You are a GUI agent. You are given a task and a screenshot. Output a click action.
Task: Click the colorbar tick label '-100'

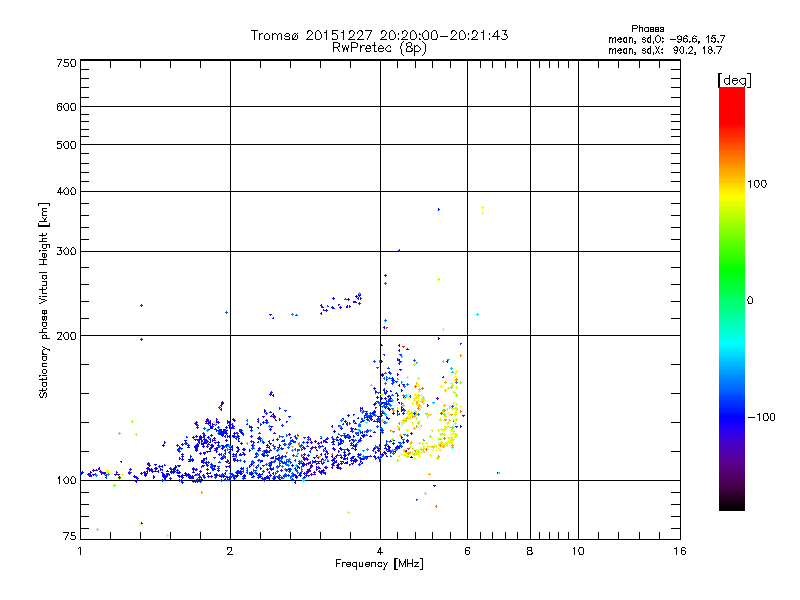point(761,417)
